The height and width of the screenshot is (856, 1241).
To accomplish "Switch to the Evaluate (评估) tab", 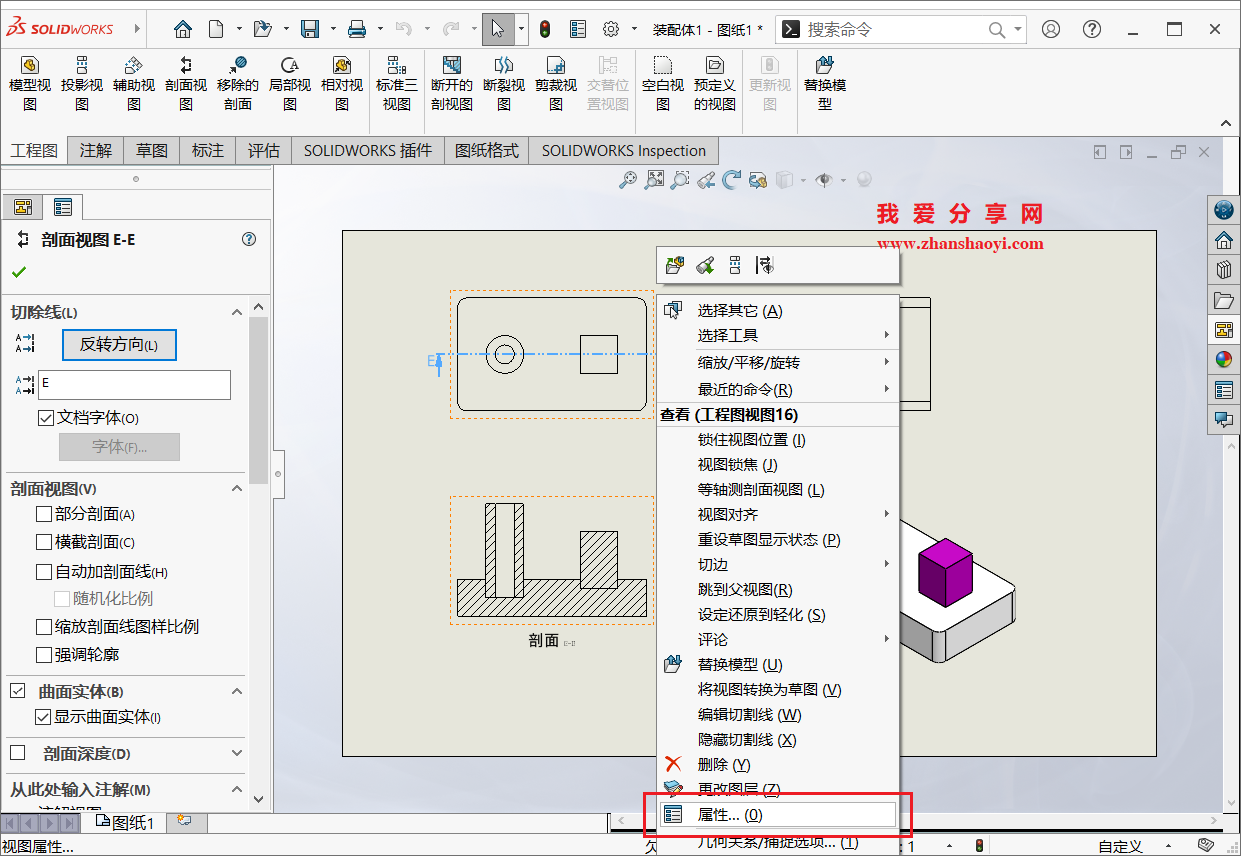I will [x=264, y=151].
